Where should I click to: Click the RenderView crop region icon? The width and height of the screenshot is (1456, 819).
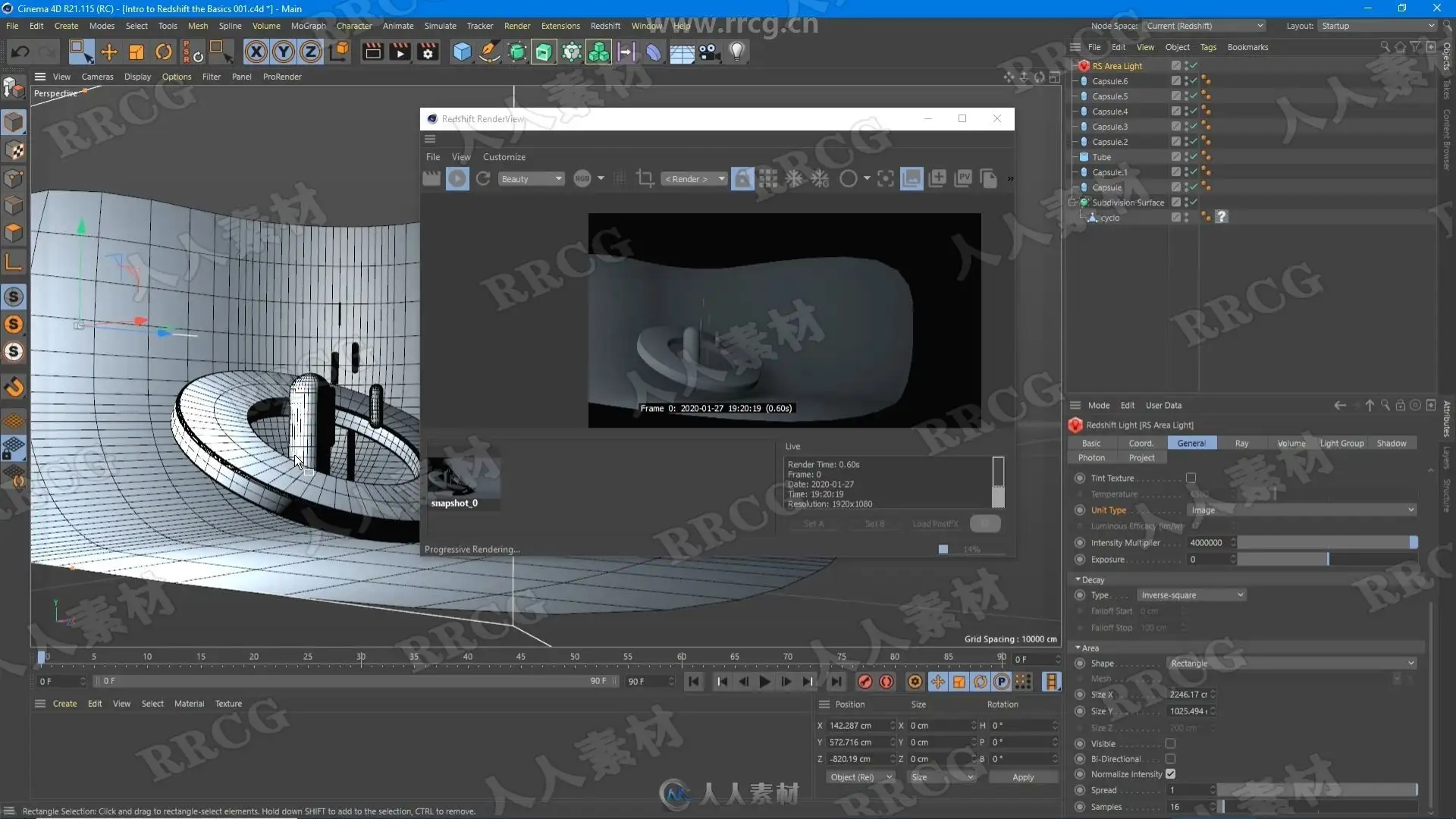point(645,178)
